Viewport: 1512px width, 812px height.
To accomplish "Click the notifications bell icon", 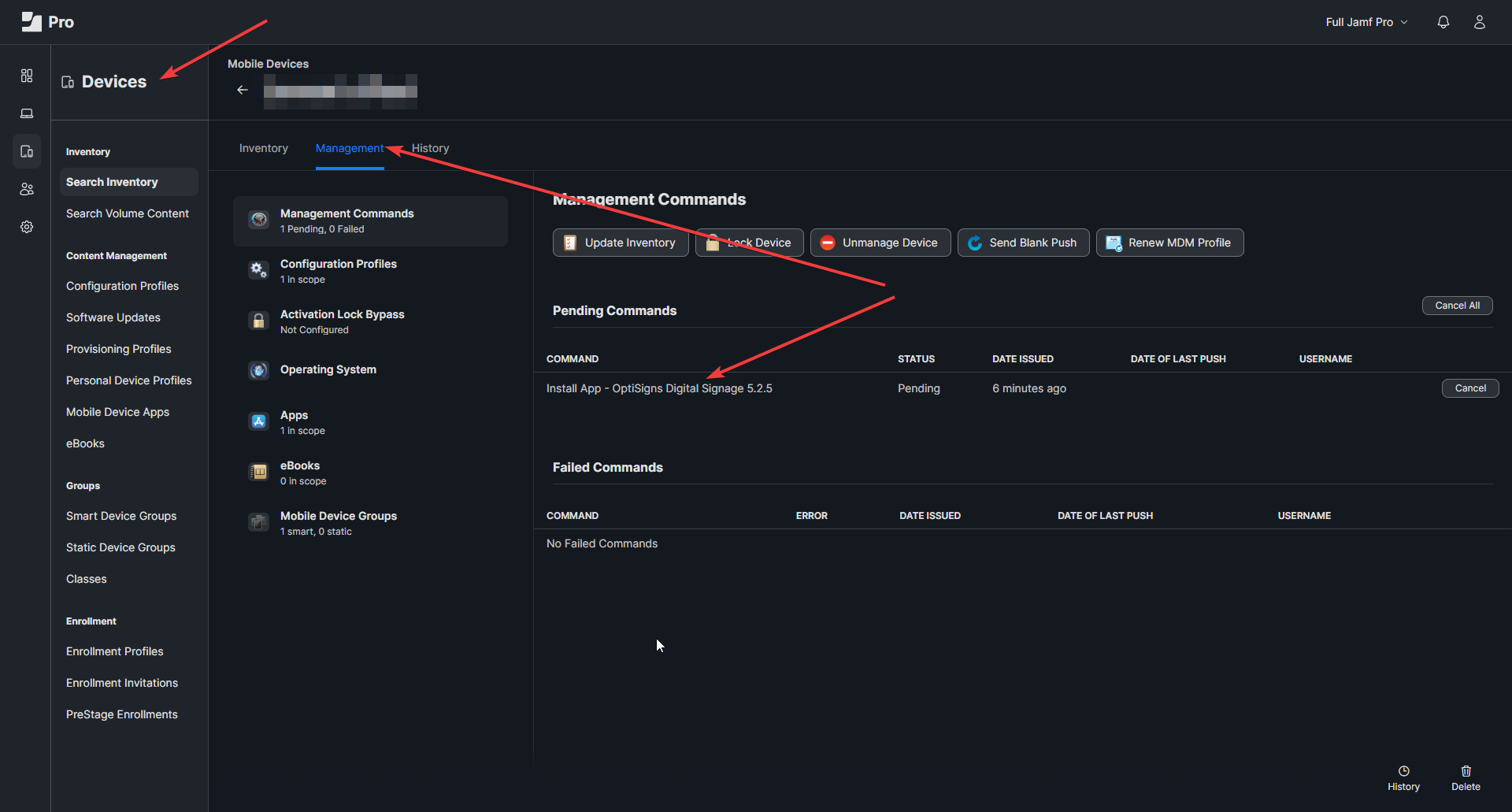I will [x=1443, y=22].
